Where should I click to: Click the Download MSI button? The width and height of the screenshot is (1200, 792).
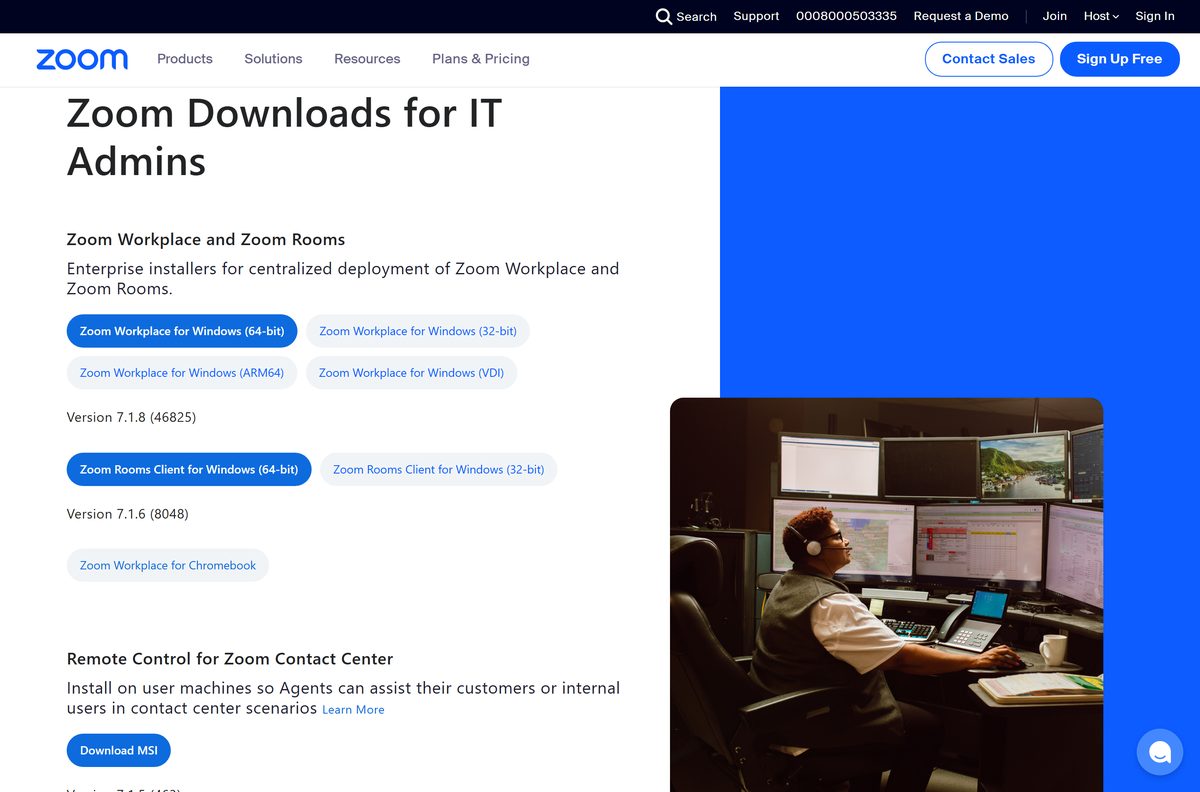pos(119,750)
